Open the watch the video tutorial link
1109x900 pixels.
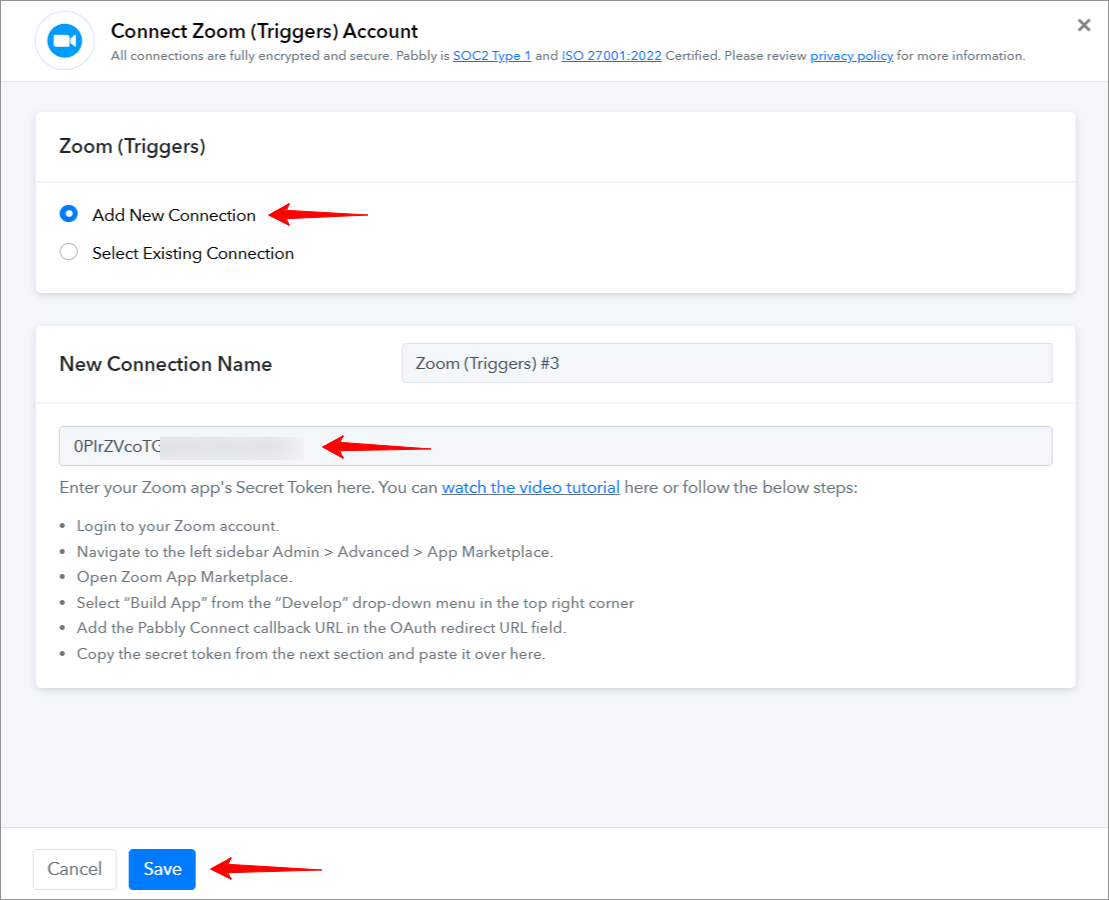[530, 488]
